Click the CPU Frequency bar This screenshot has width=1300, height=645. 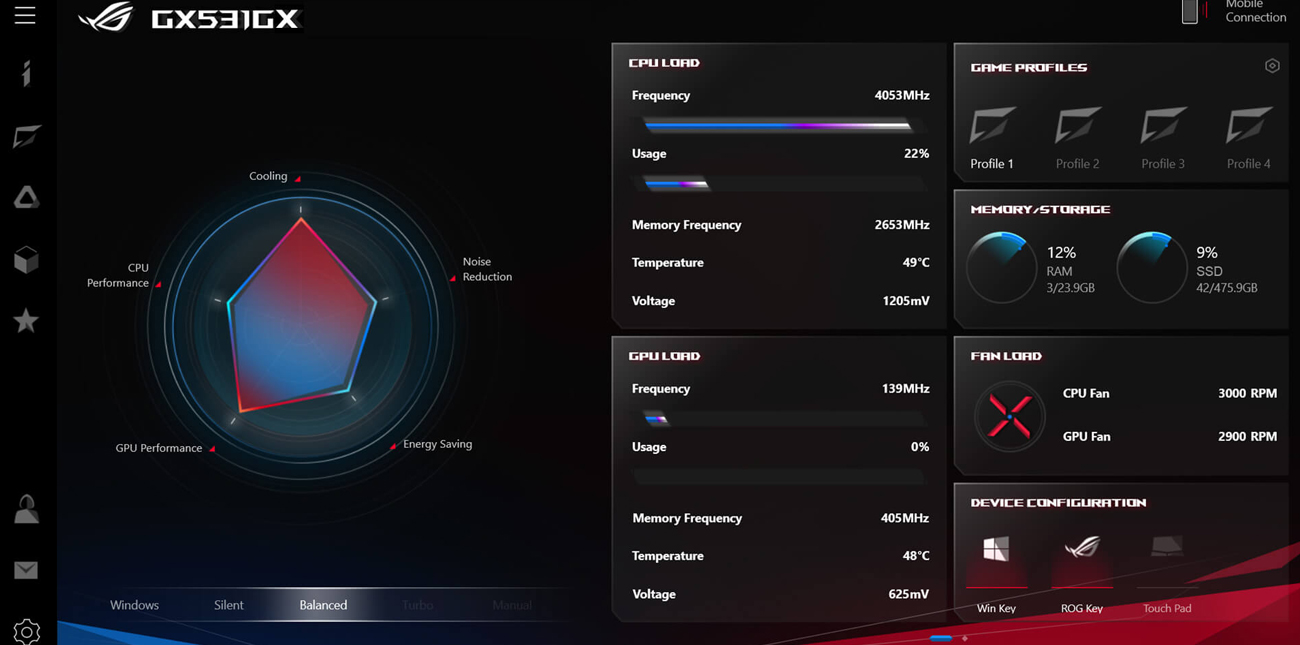779,126
